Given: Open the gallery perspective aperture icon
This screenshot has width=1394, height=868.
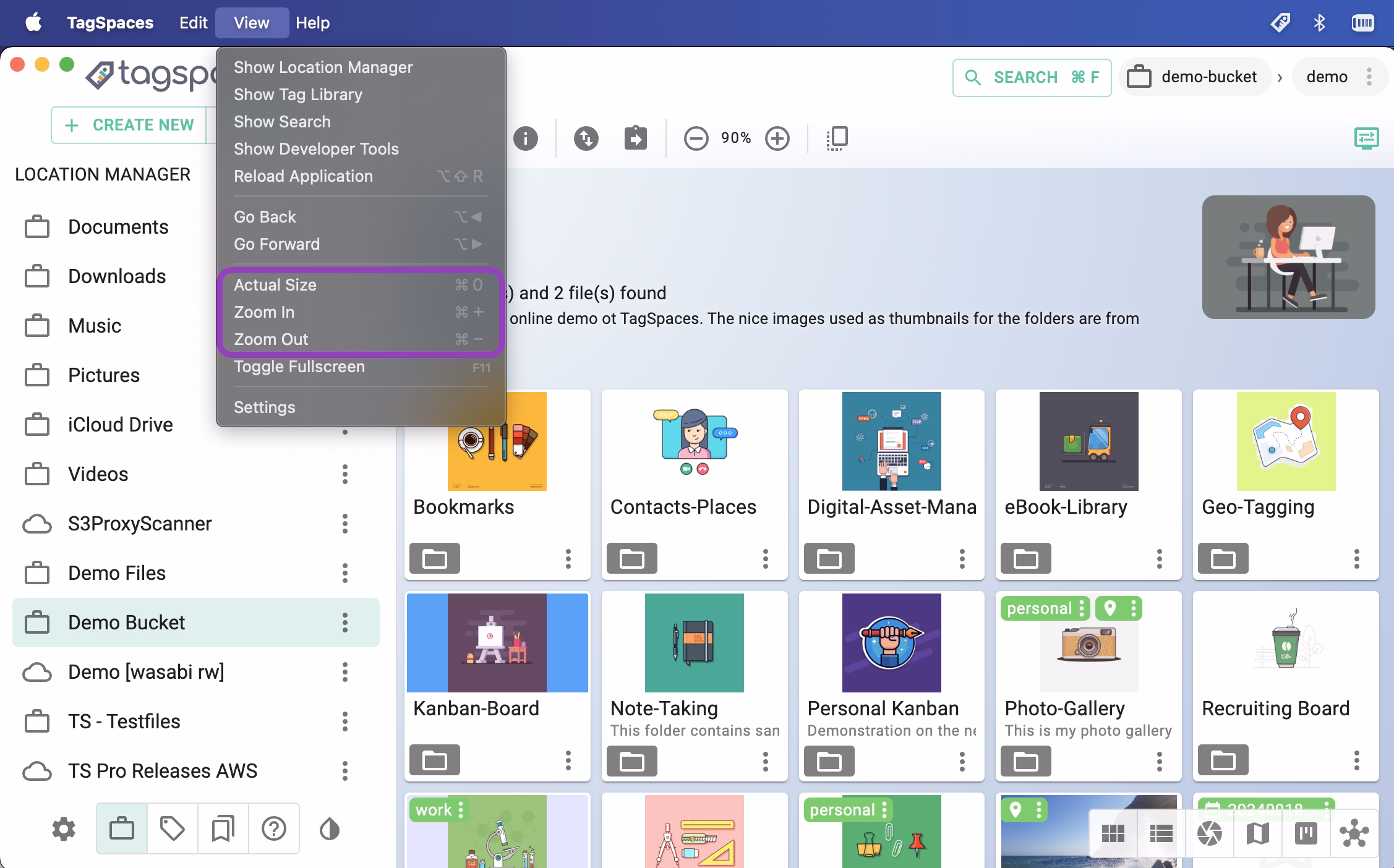Looking at the screenshot, I should pyautogui.click(x=1208, y=833).
